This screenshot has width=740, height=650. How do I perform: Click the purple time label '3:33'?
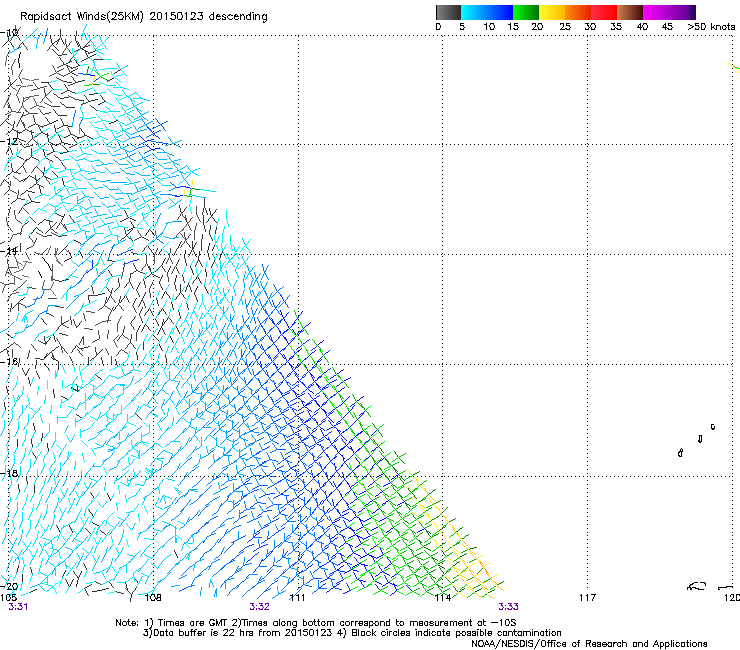[508, 607]
